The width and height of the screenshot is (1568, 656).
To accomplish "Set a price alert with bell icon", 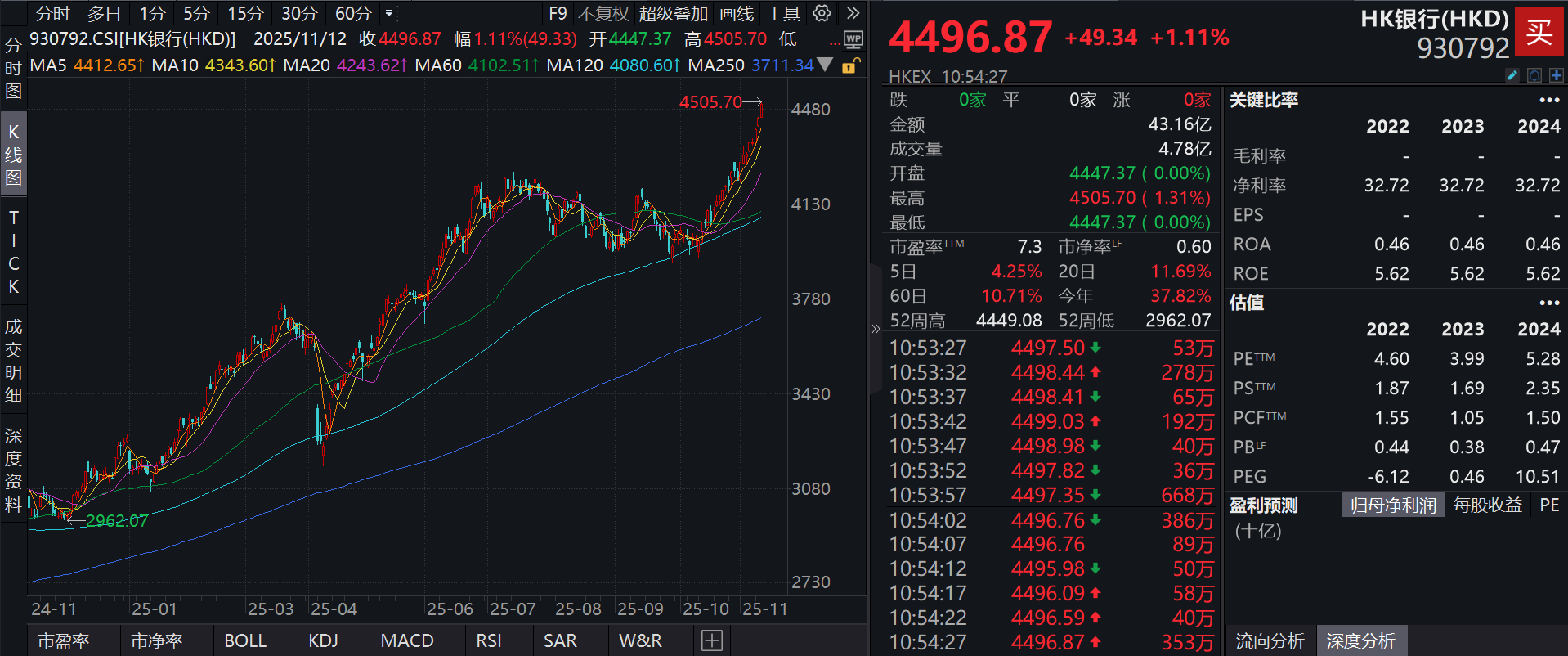I will [1534, 75].
